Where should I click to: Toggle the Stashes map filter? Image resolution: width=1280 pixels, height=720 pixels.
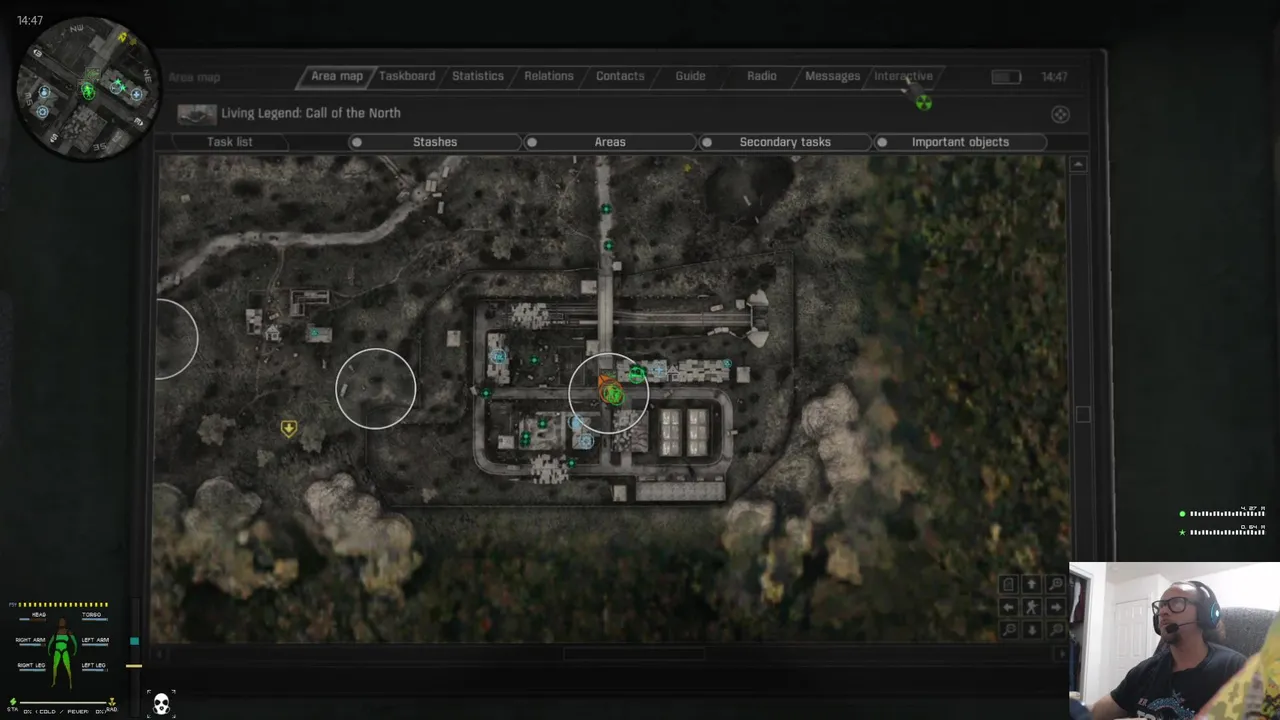click(x=435, y=142)
